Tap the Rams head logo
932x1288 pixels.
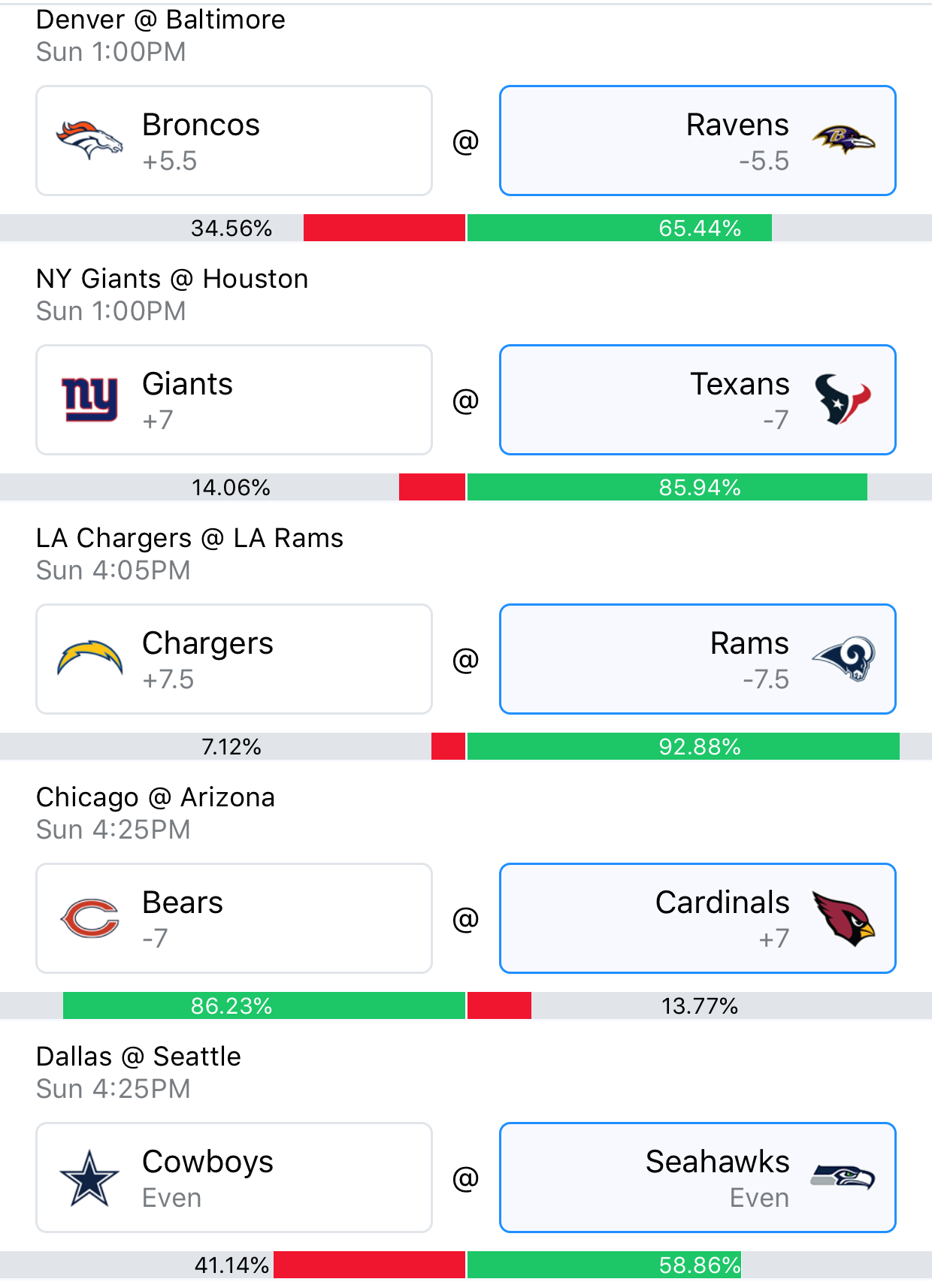pos(843,659)
